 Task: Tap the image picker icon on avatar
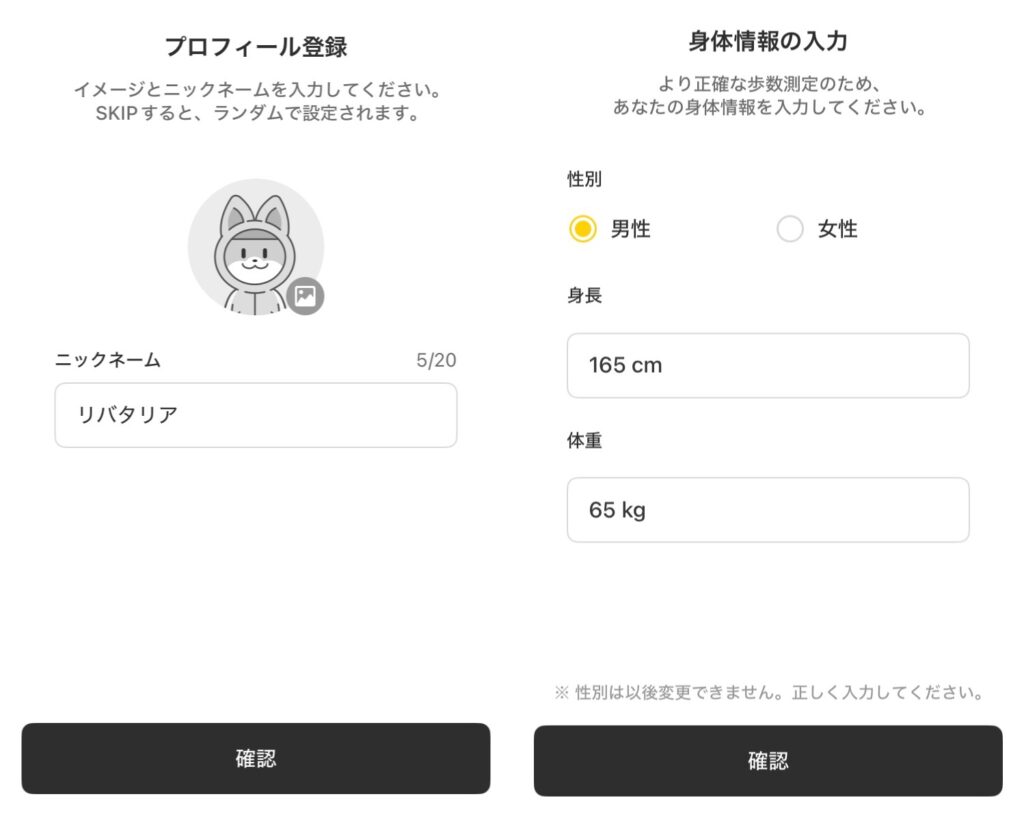tap(305, 296)
